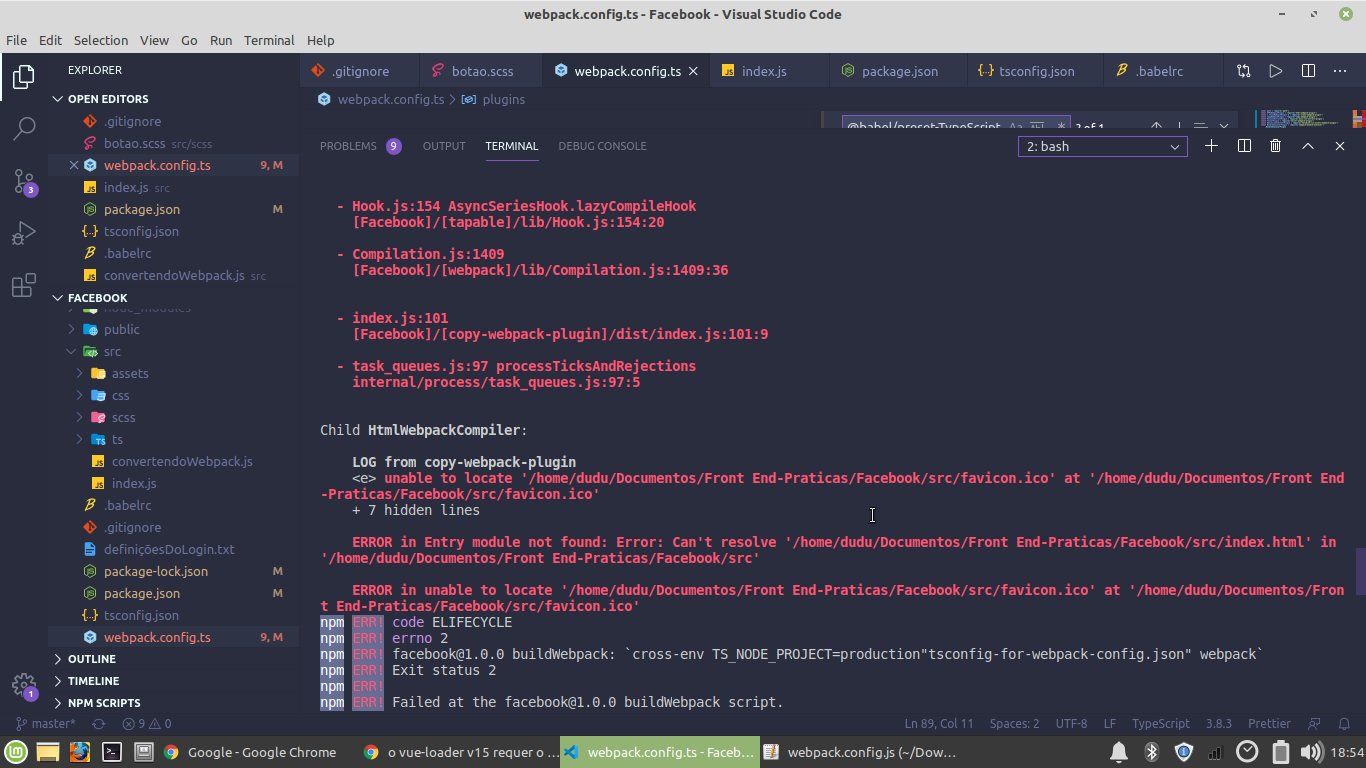Image resolution: width=1366 pixels, height=768 pixels.
Task: Open errors and warnings count in status bar
Action: point(146,723)
